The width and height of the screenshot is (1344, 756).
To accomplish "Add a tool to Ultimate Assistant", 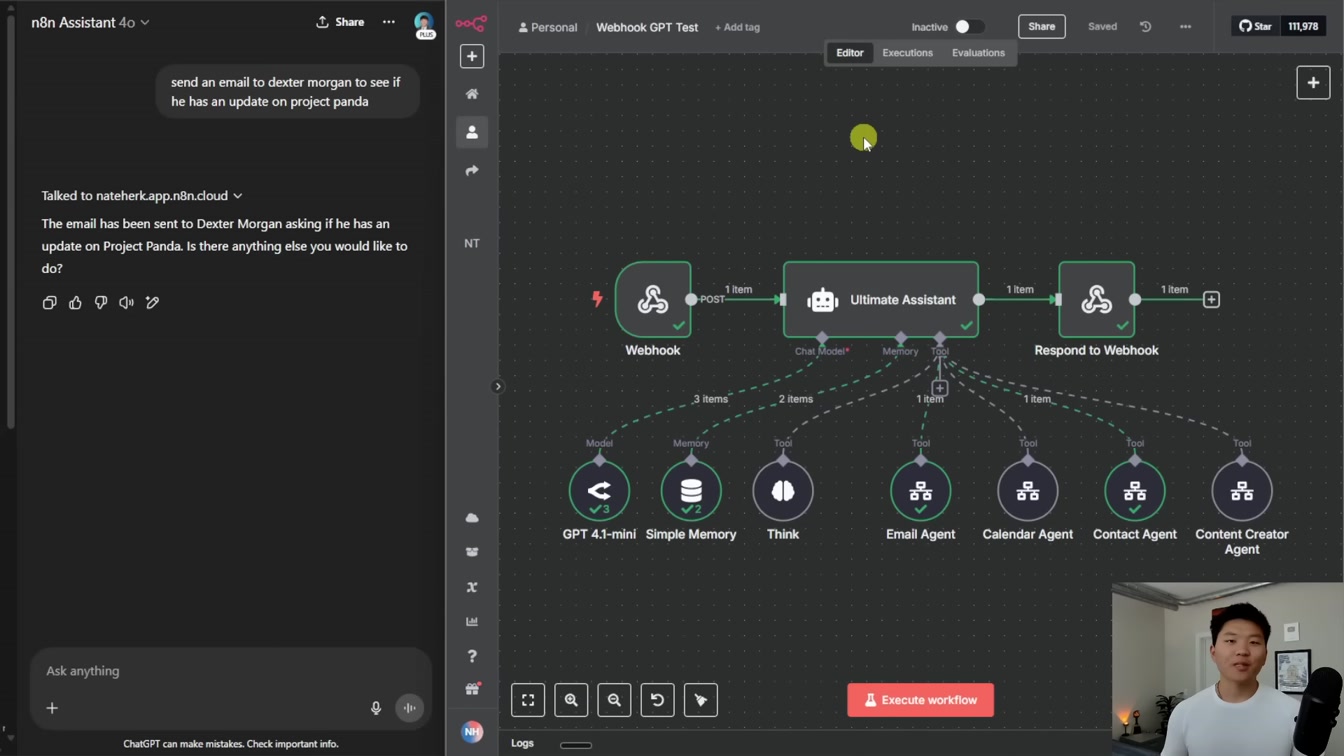I will point(940,388).
